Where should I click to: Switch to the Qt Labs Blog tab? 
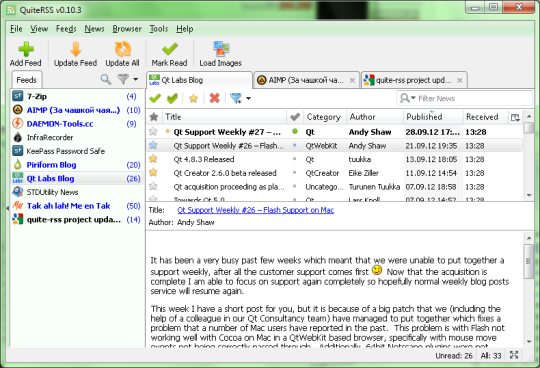pyautogui.click(x=199, y=80)
